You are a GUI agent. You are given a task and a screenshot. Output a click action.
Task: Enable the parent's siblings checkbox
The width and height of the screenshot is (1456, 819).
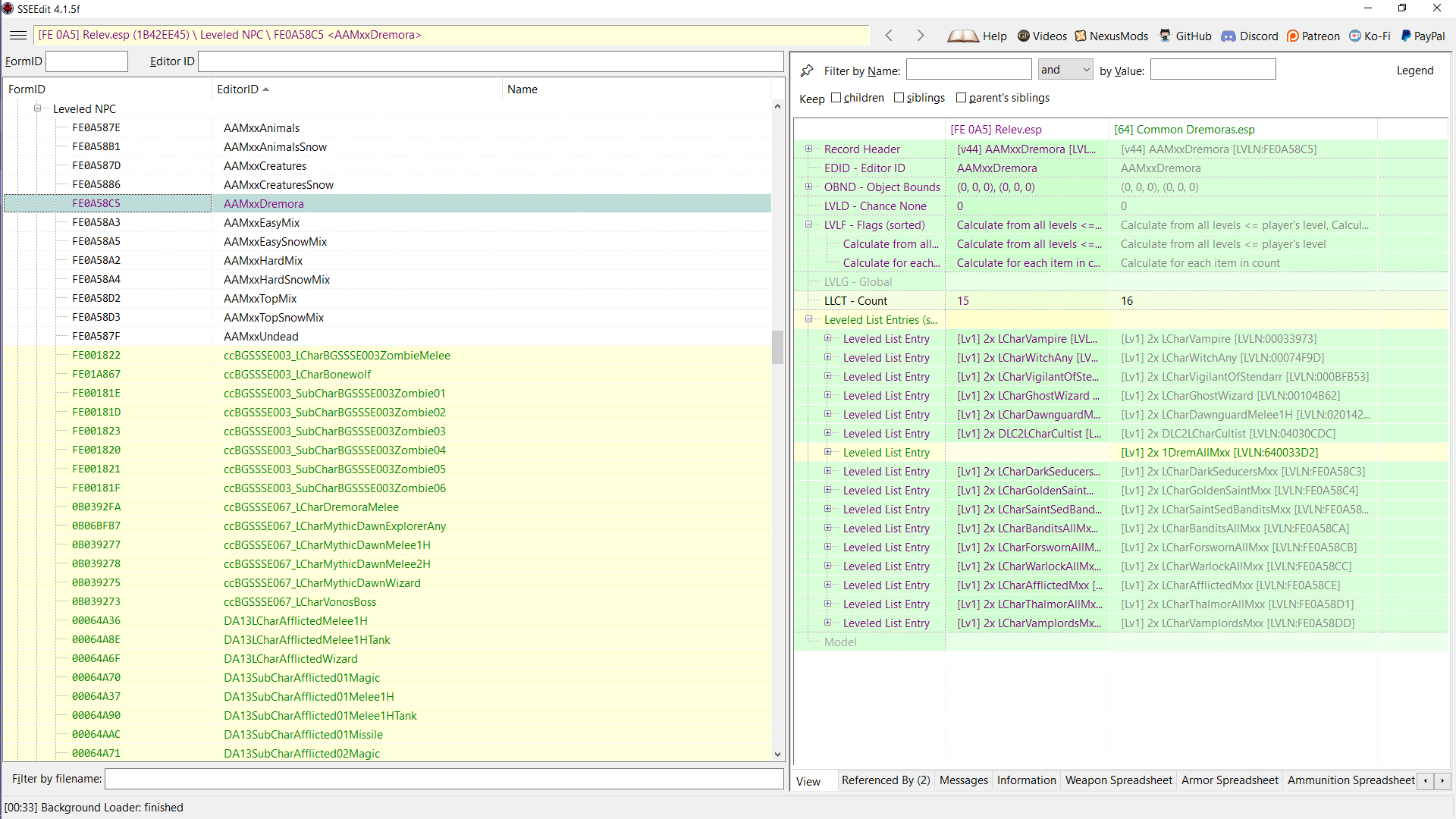[961, 98]
